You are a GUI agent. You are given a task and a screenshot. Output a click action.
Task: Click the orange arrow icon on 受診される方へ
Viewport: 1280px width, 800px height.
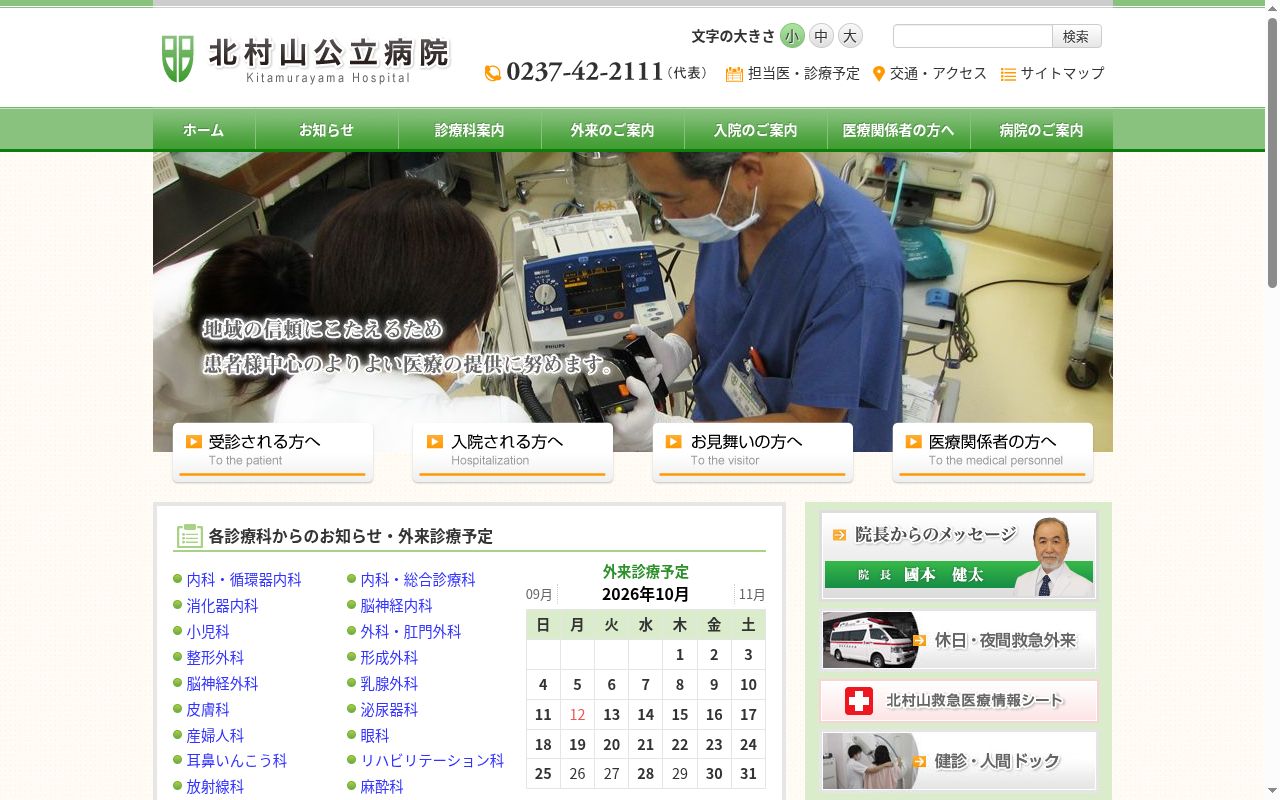tap(194, 441)
